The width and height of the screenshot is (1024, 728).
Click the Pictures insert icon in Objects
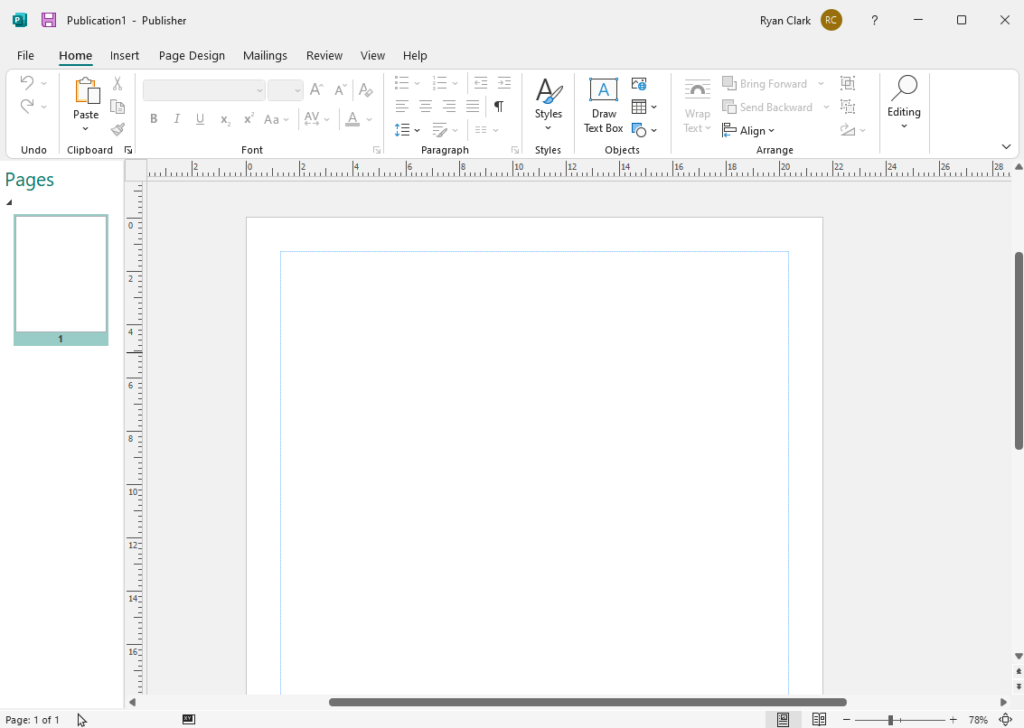point(639,84)
